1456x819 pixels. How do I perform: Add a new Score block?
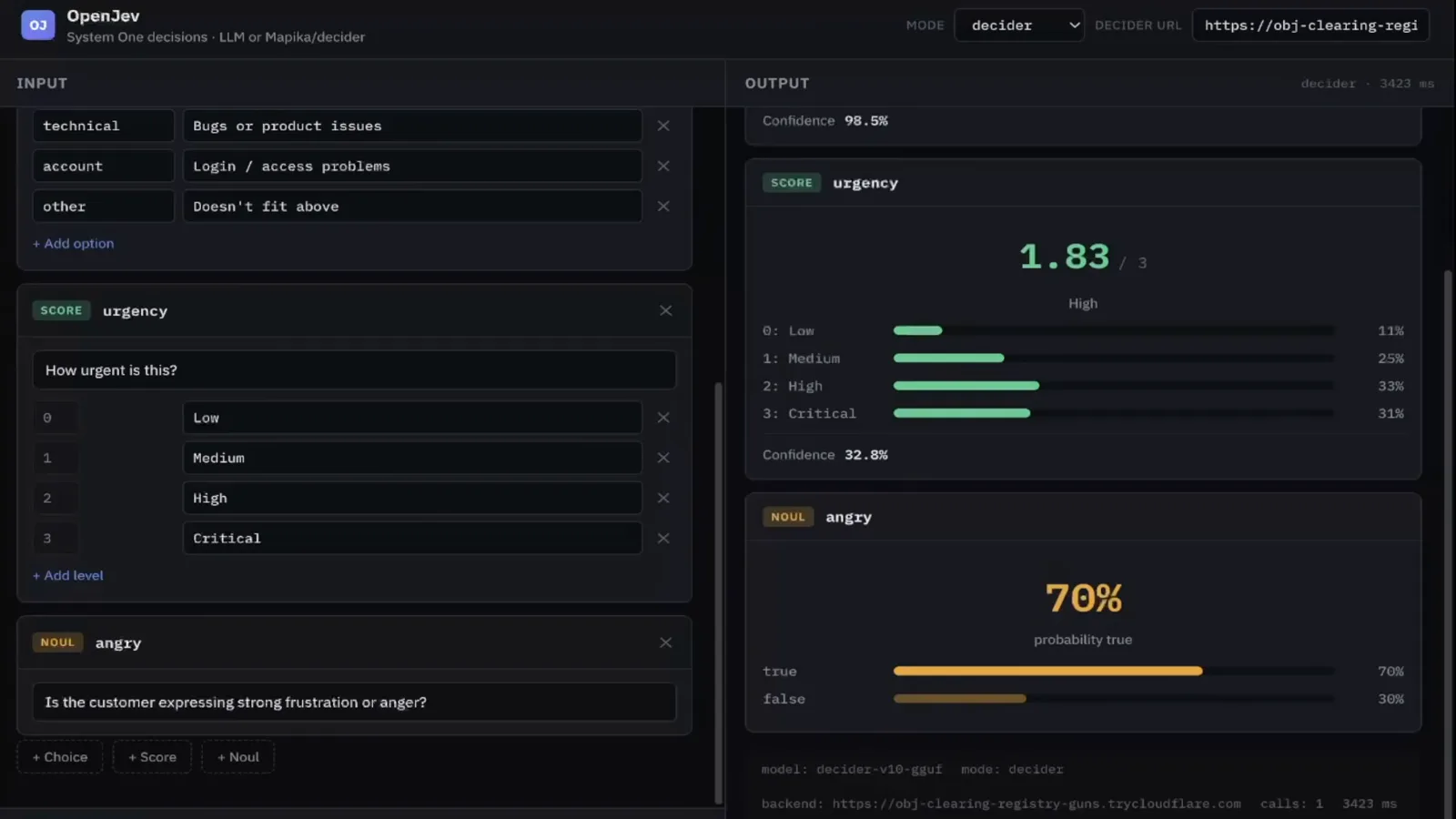tap(152, 757)
